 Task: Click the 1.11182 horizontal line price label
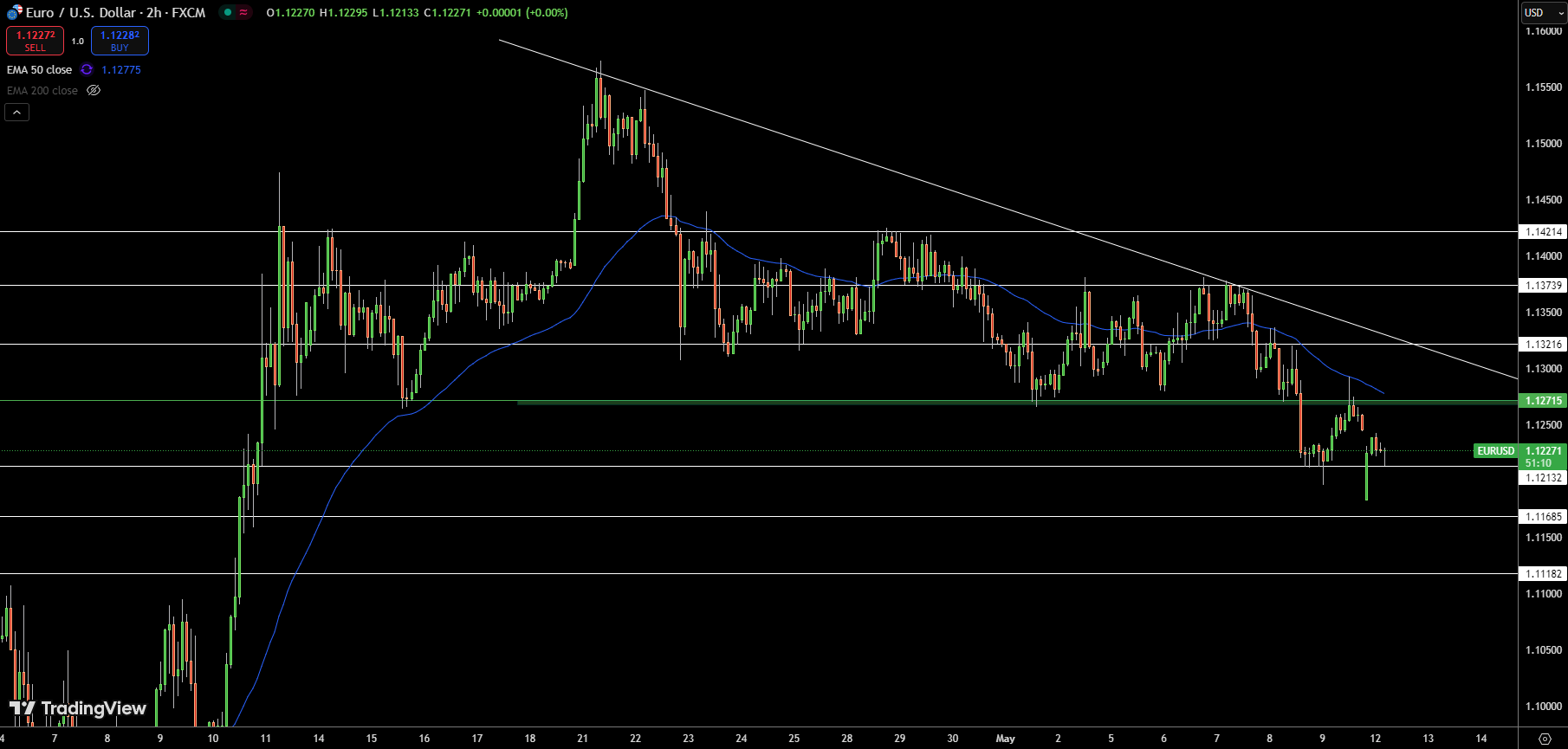1543,574
